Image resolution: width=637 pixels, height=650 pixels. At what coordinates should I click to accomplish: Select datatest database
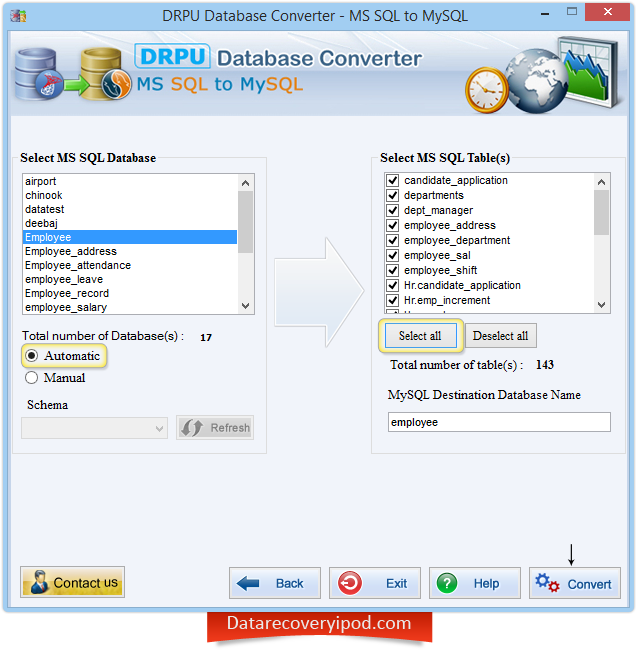tap(130, 209)
